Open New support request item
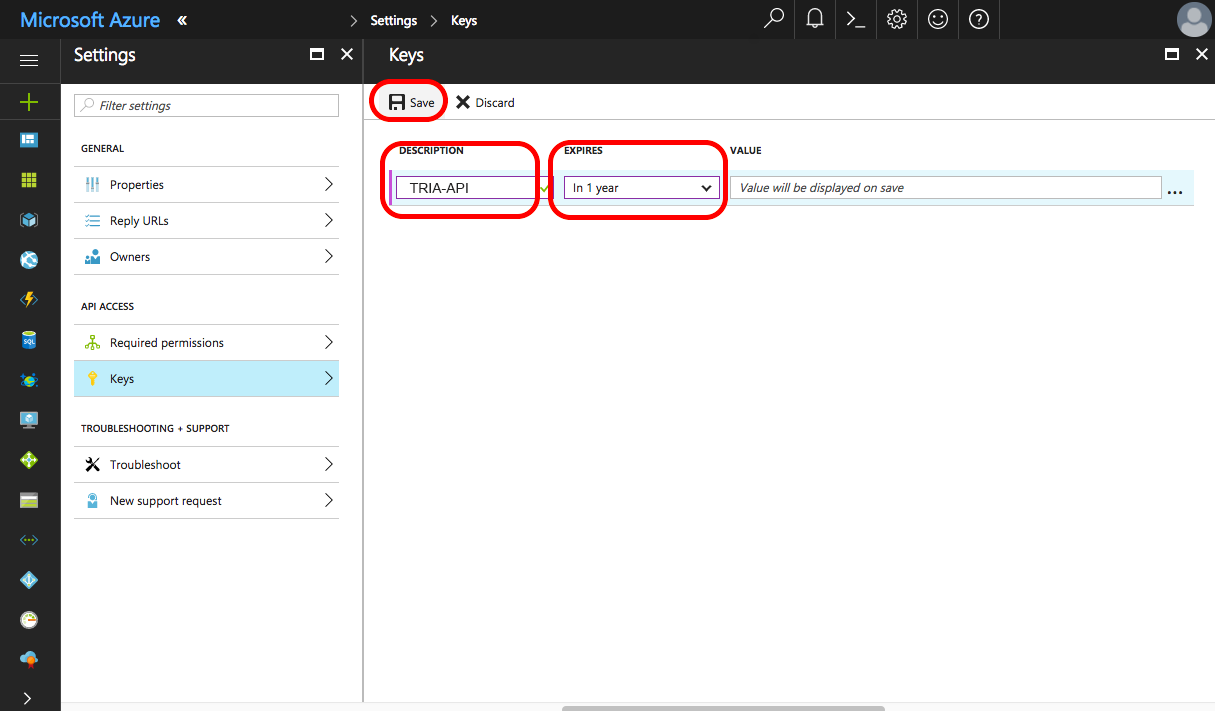 pos(206,501)
